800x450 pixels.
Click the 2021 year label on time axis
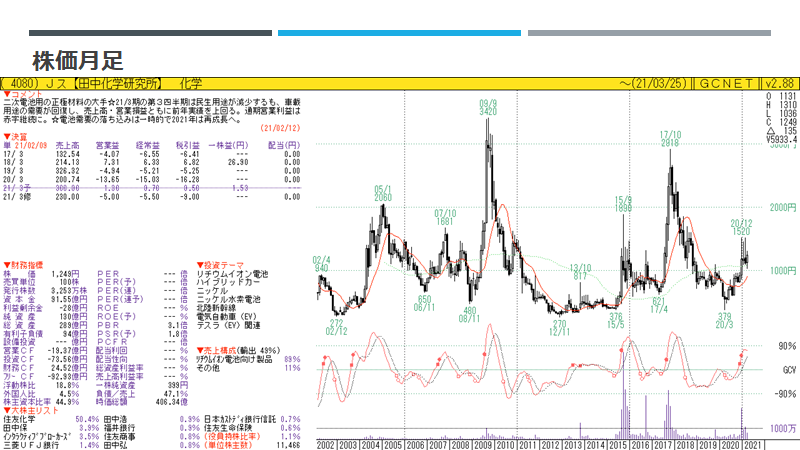click(x=753, y=445)
